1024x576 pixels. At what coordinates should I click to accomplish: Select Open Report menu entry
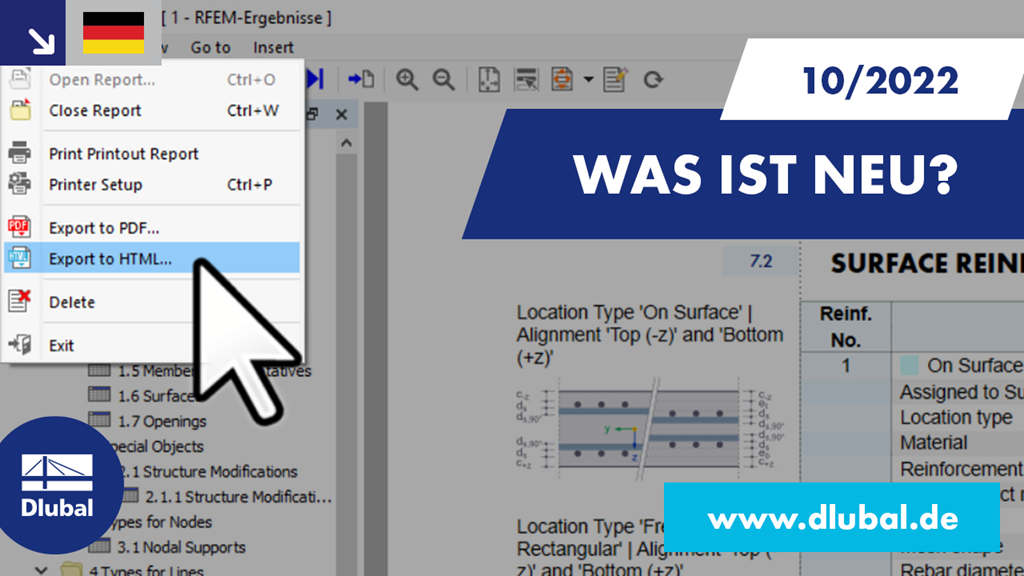(152, 80)
